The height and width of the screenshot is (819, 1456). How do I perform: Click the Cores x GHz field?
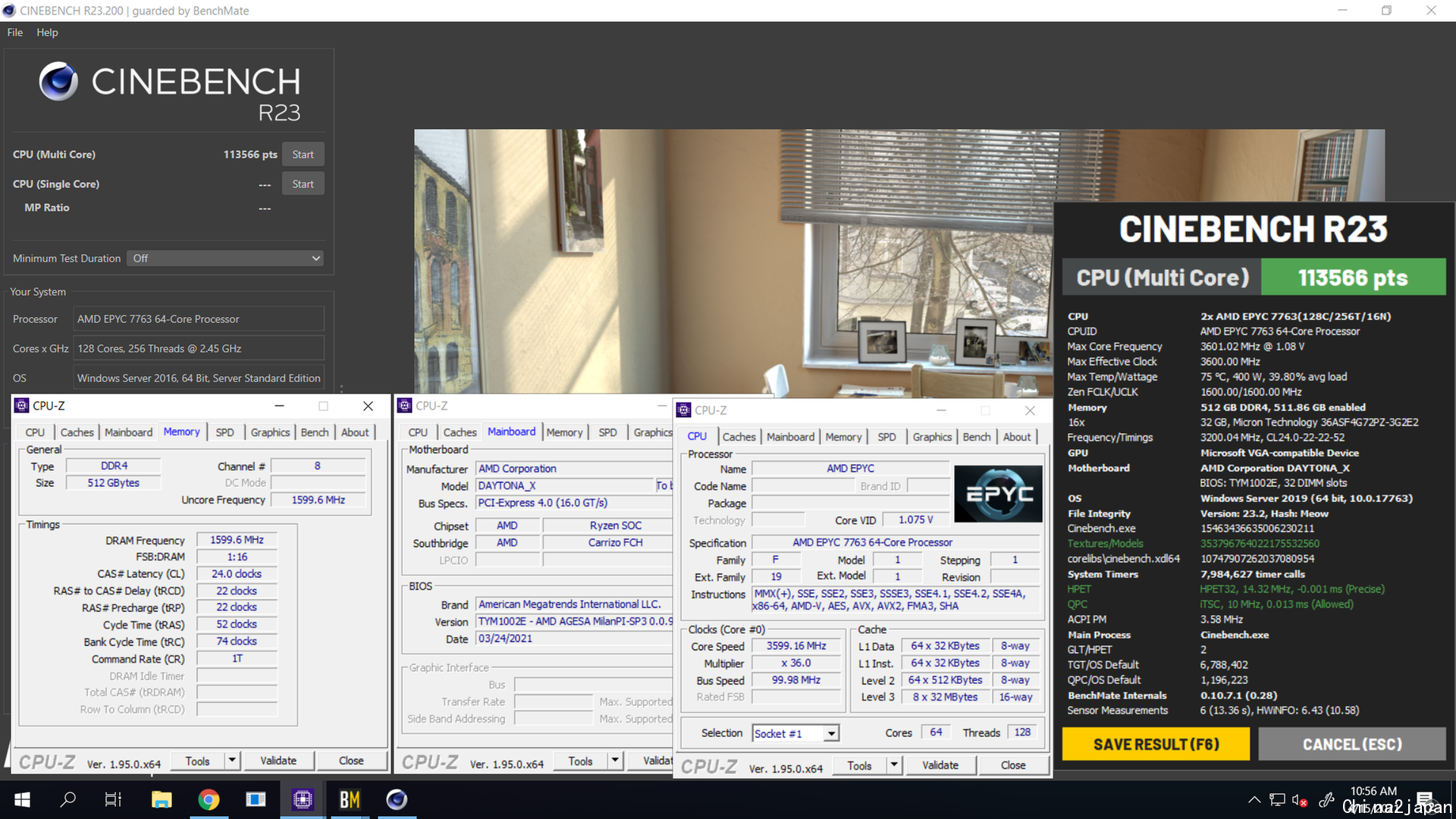[199, 349]
